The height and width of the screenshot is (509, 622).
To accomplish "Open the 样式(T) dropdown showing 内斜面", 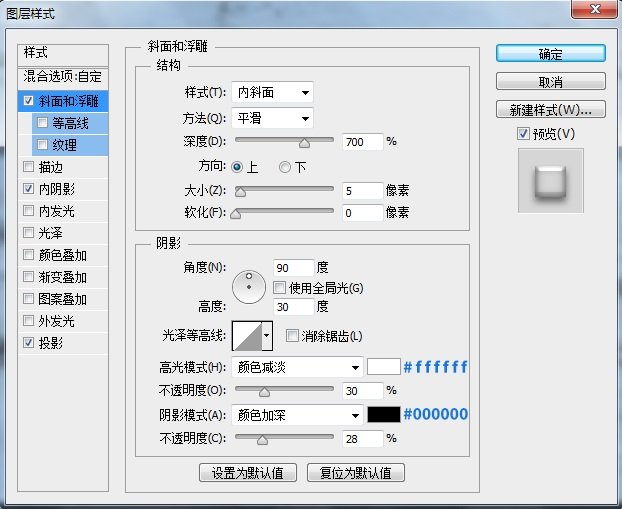I will point(273,92).
